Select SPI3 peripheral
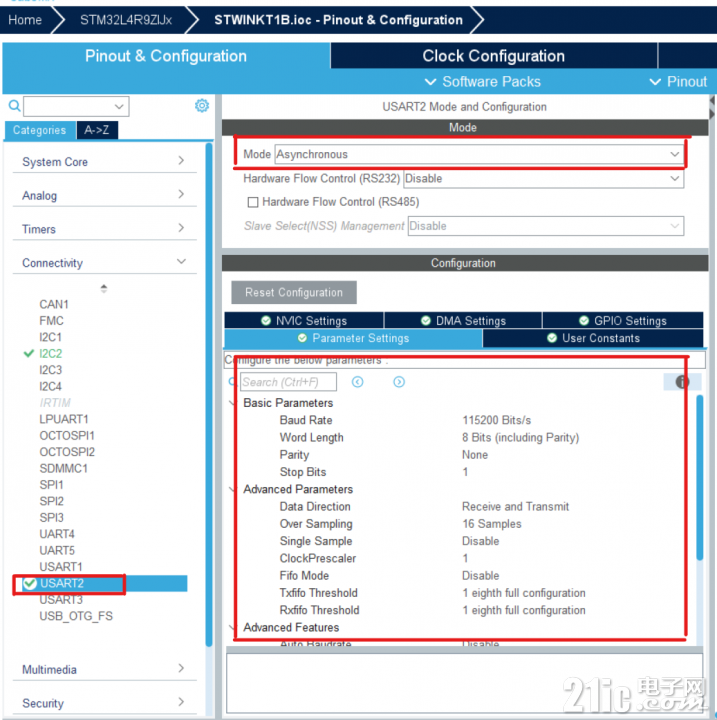This screenshot has width=717, height=720. coord(51,518)
